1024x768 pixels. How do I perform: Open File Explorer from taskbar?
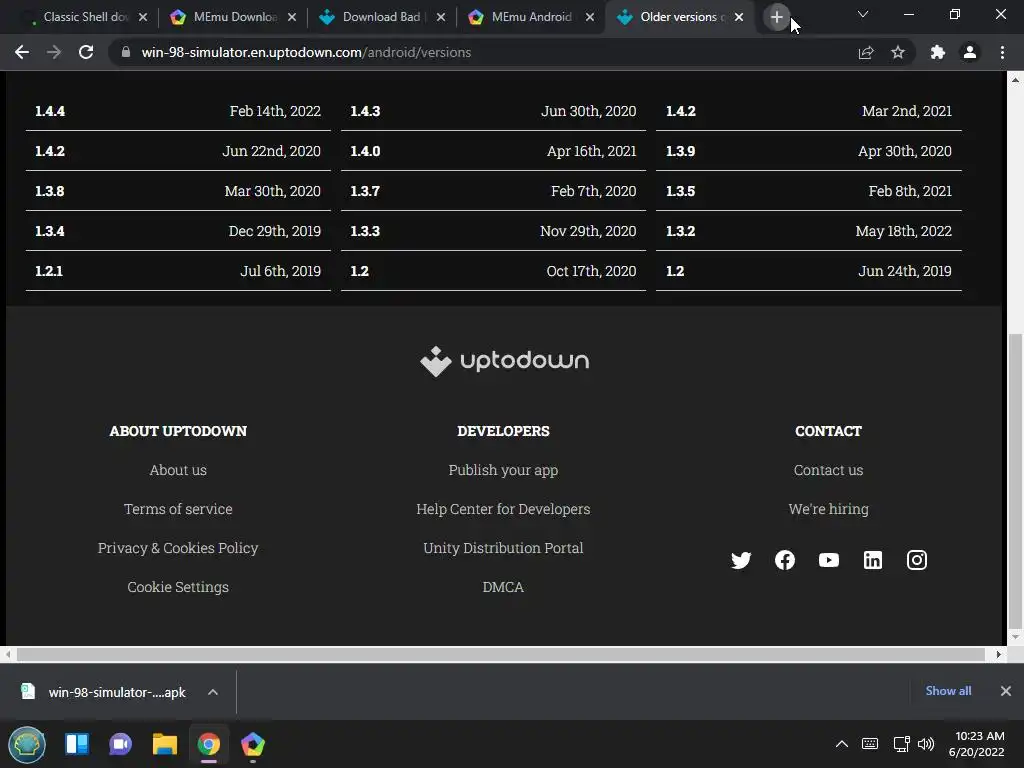(165, 744)
